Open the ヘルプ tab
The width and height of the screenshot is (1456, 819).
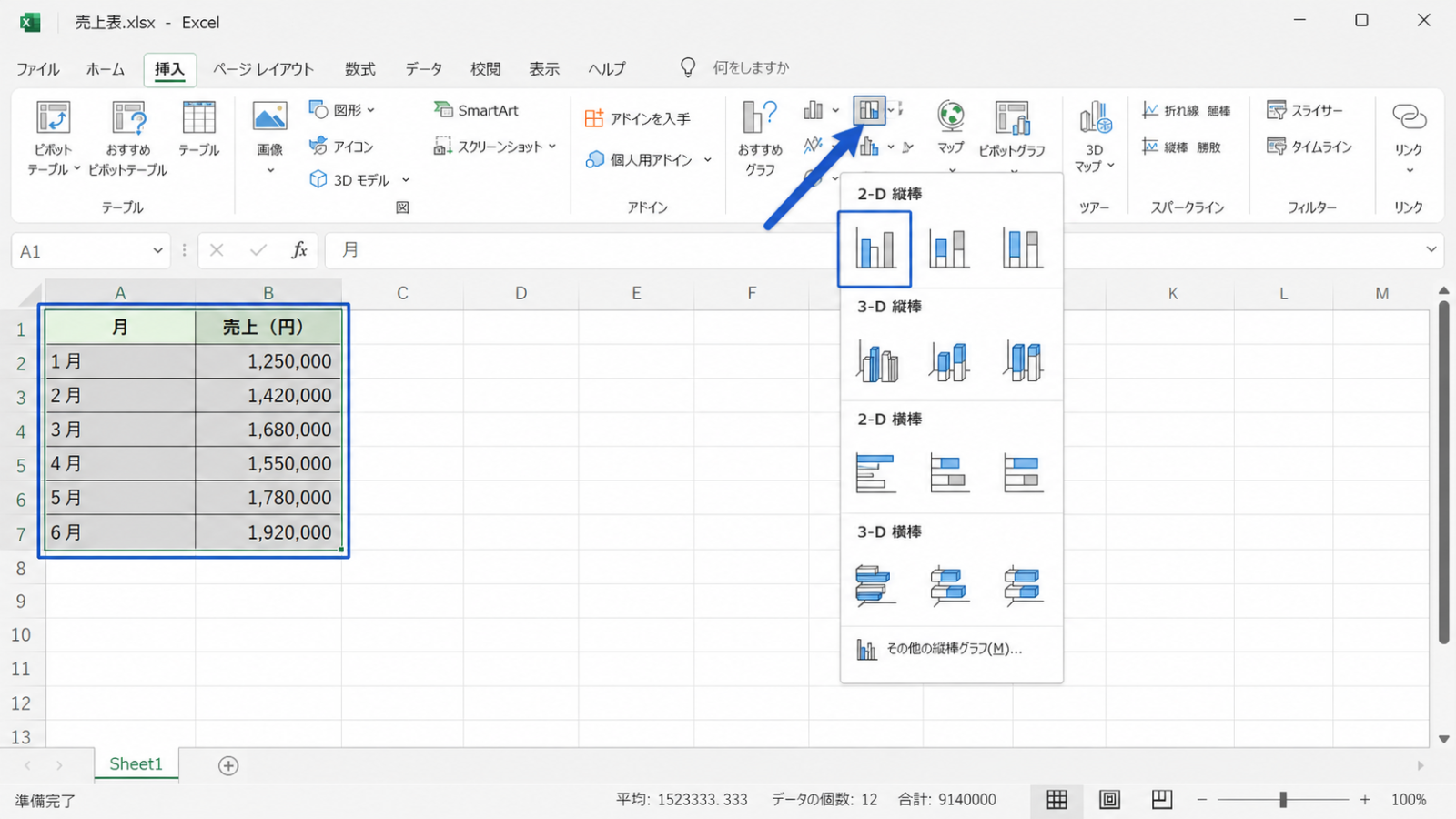[x=607, y=69]
